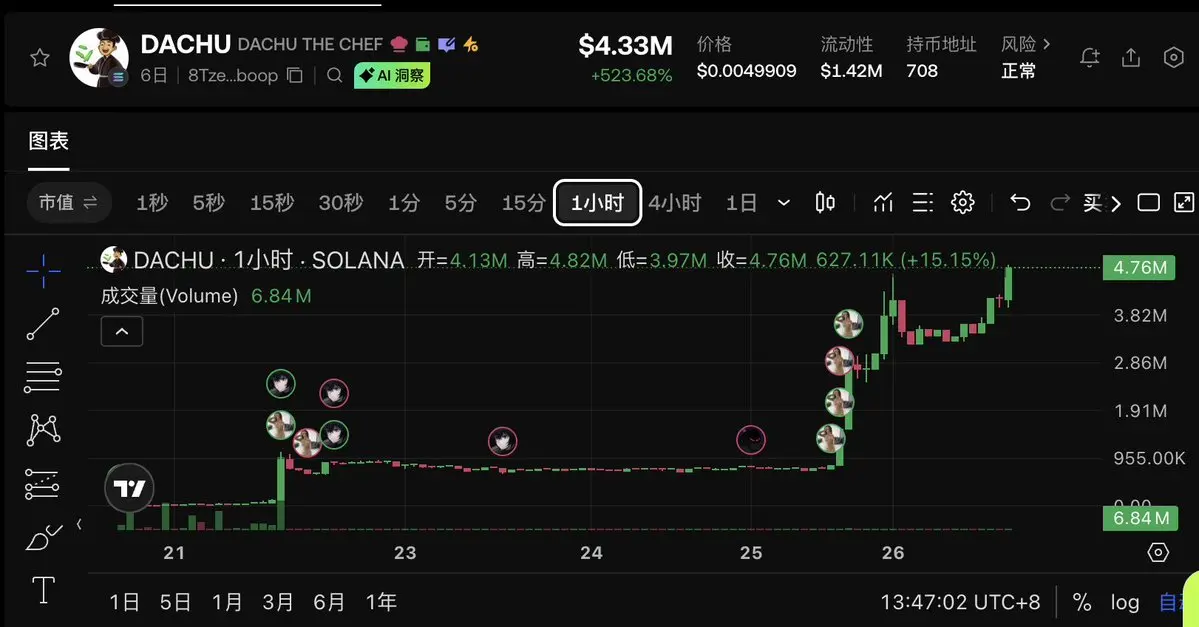Screen dimensions: 1199x627
Task: Select 15秒 timeframe
Action: [272, 203]
